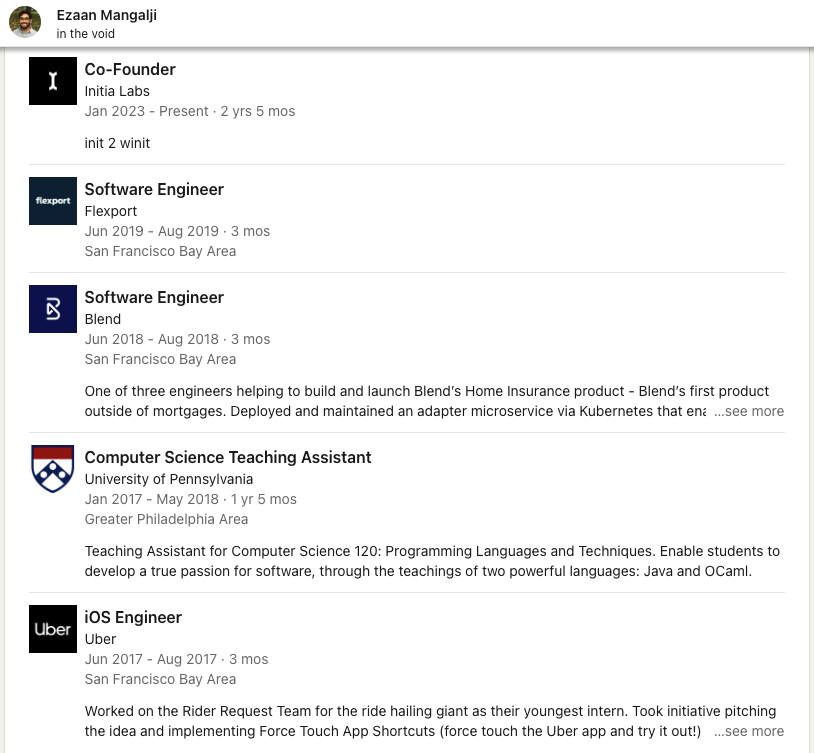Open the Flexport company logo
Viewport: 814px width, 753px height.
tap(53, 201)
